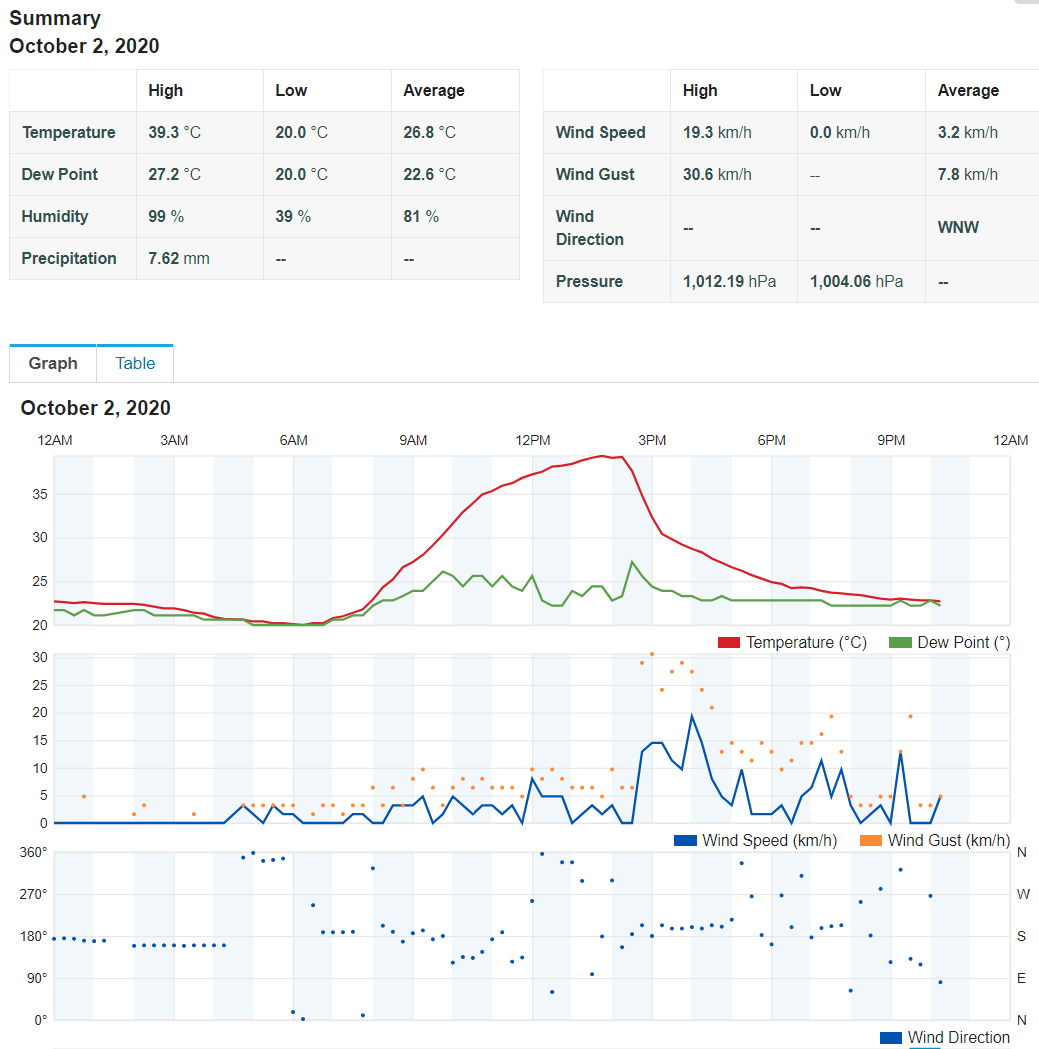Image resolution: width=1039 pixels, height=1049 pixels.
Task: Select the Graph tab
Action: tap(53, 363)
